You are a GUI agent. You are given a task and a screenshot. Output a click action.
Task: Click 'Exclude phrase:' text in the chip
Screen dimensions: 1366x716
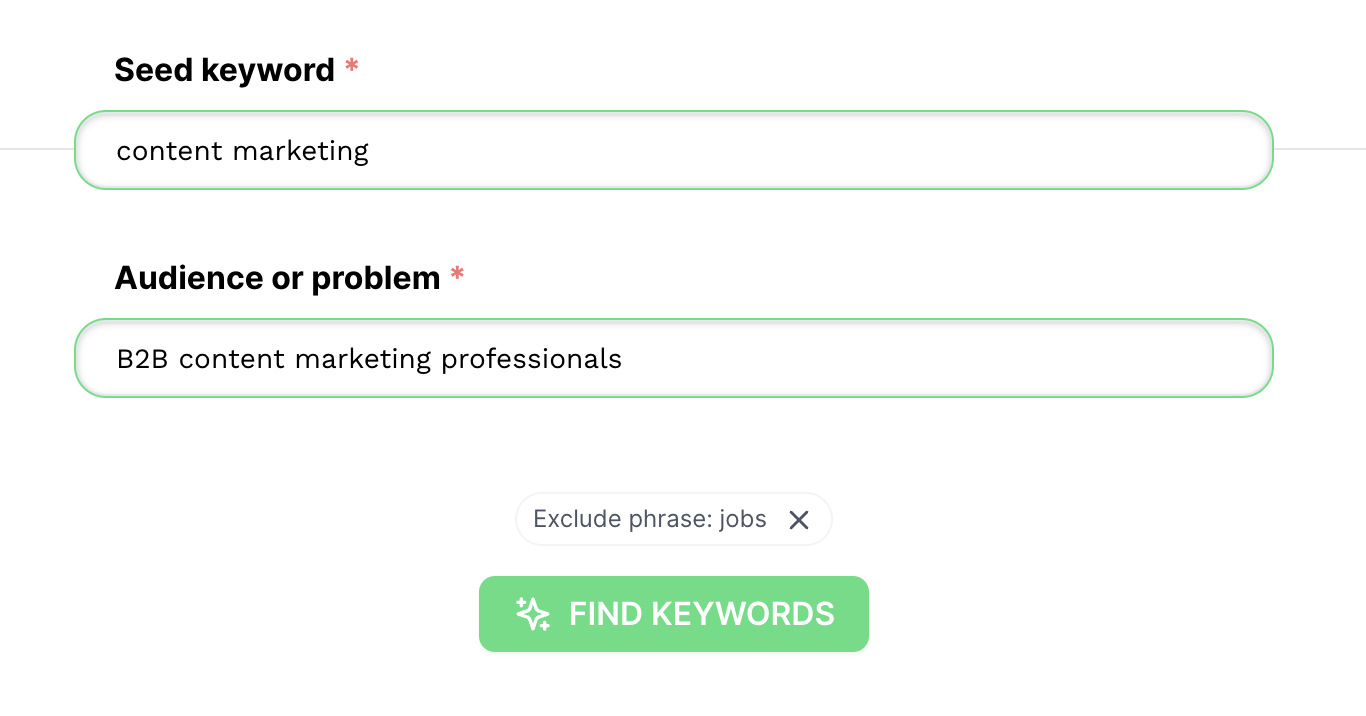(622, 520)
